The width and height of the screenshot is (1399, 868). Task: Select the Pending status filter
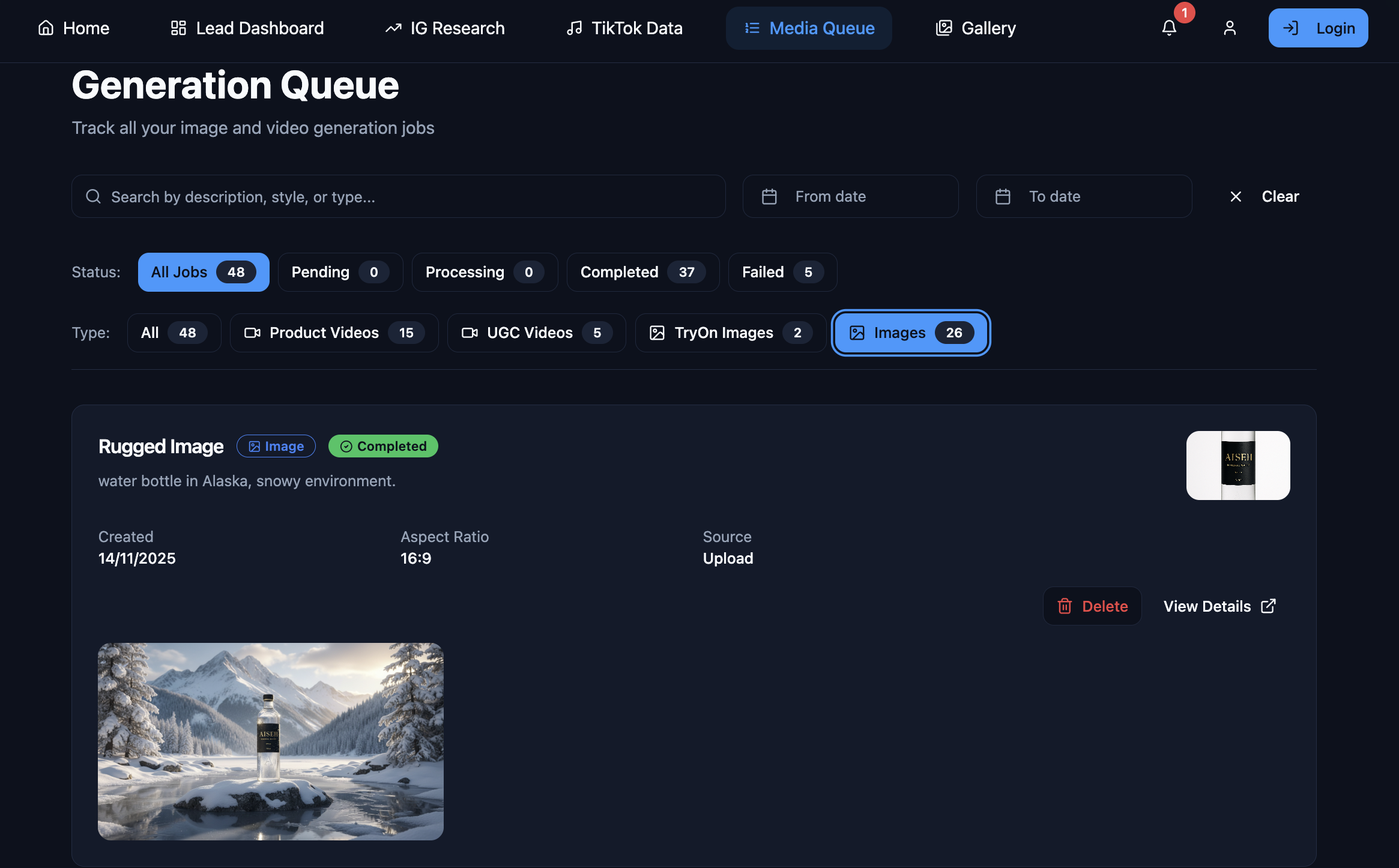(340, 272)
